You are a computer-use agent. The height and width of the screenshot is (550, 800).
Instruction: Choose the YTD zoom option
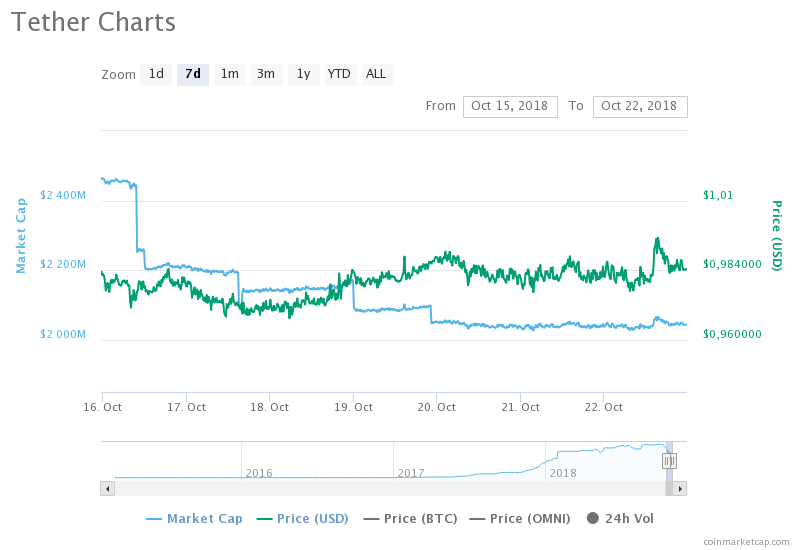pos(340,74)
